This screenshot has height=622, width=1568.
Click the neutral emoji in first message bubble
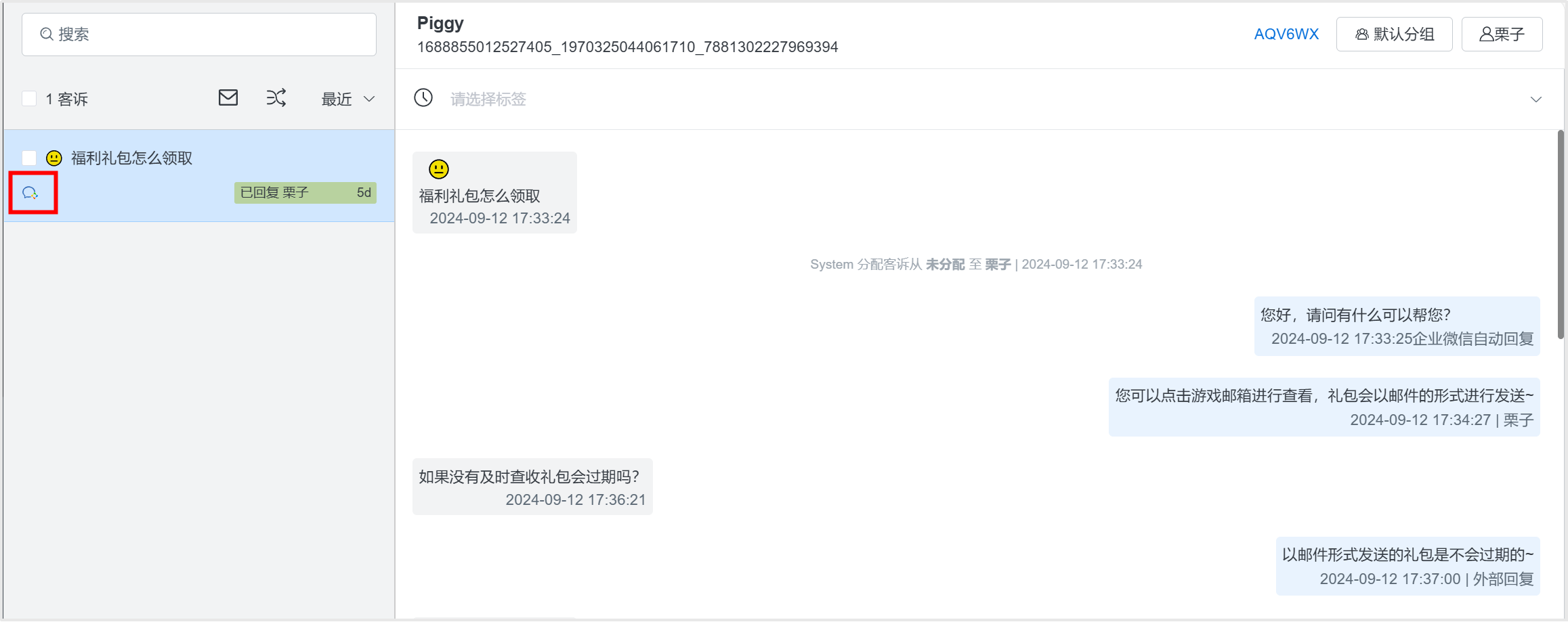[439, 169]
